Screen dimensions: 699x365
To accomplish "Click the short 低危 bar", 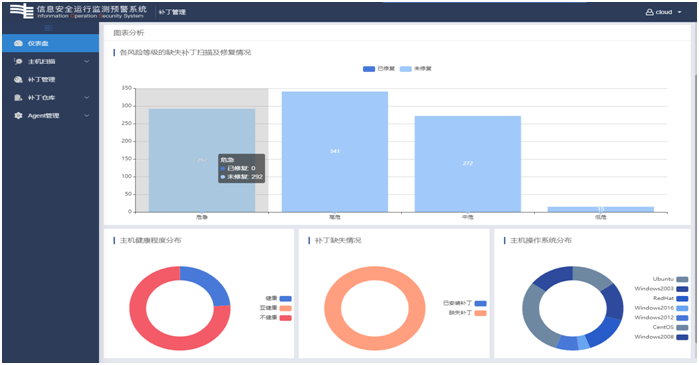I will [x=600, y=209].
